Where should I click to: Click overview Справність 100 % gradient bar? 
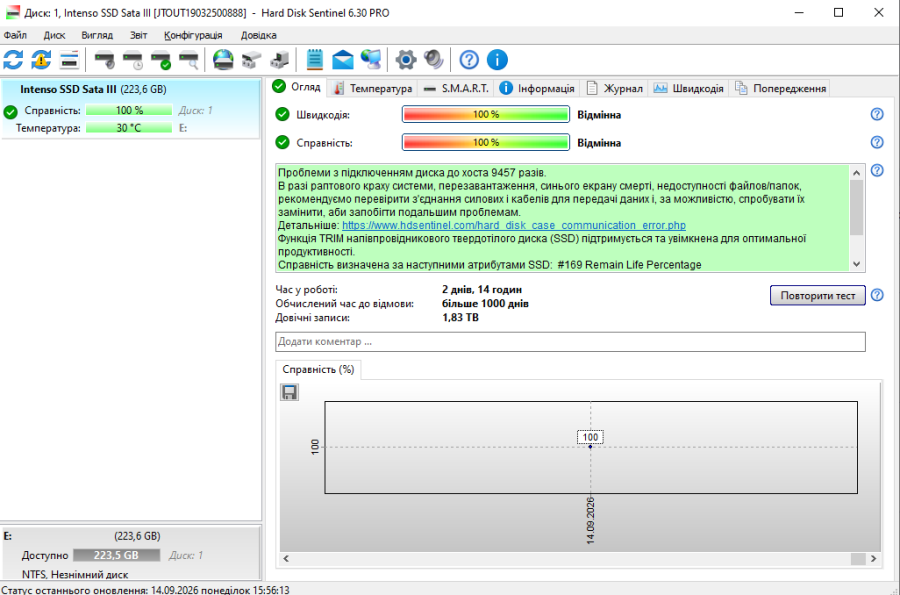click(486, 142)
